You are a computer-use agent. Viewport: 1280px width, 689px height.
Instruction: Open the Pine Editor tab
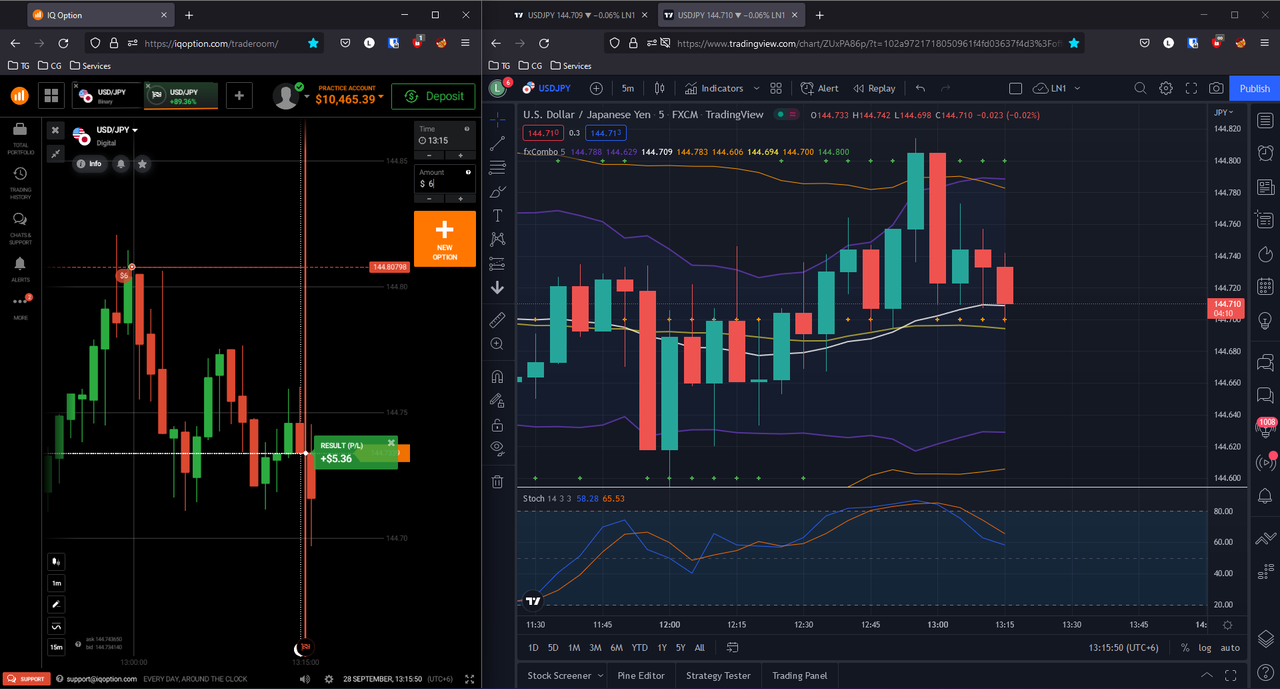click(641, 676)
